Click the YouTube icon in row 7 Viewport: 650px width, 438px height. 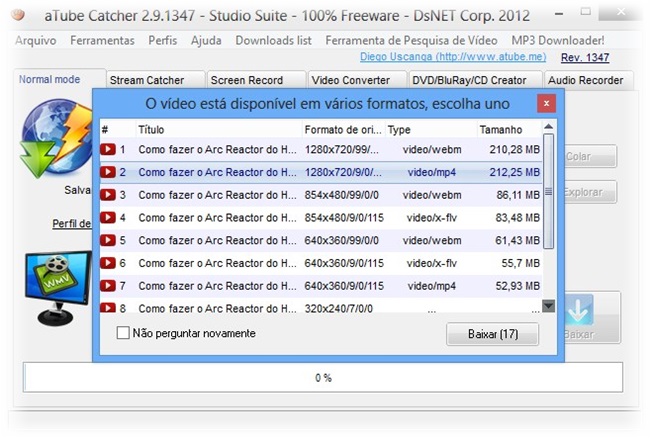pyautogui.click(x=108, y=286)
